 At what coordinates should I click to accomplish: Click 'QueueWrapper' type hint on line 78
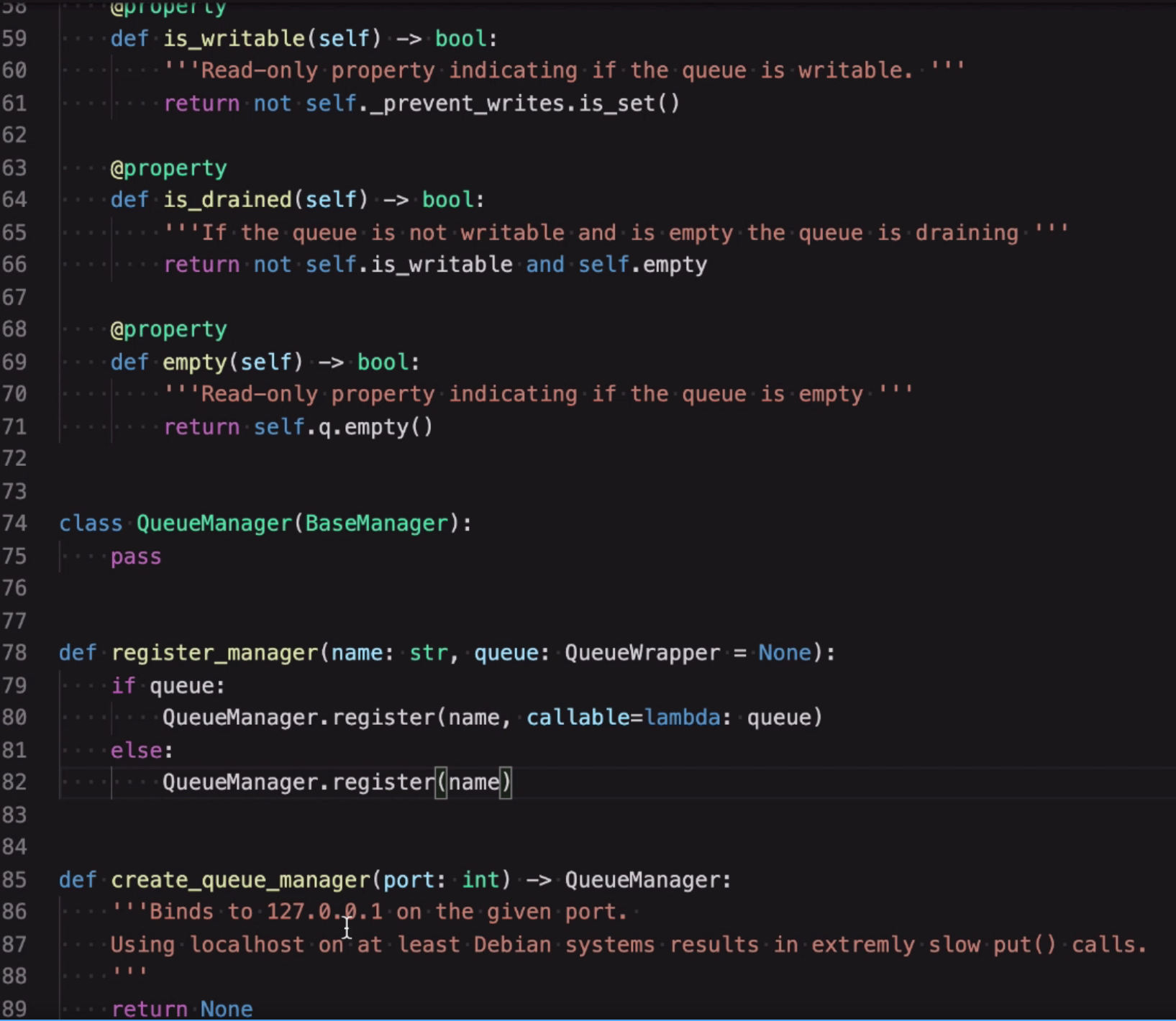pyautogui.click(x=642, y=653)
